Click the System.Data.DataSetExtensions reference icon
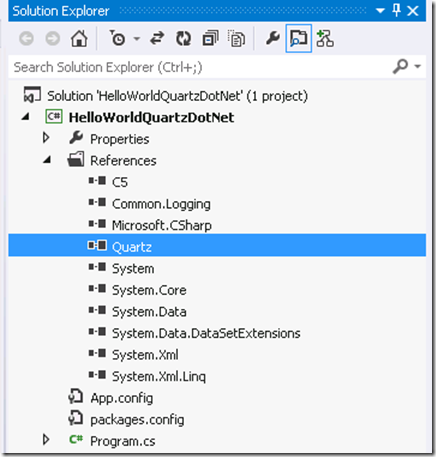Viewport: 436px width, 457px height. 97,332
